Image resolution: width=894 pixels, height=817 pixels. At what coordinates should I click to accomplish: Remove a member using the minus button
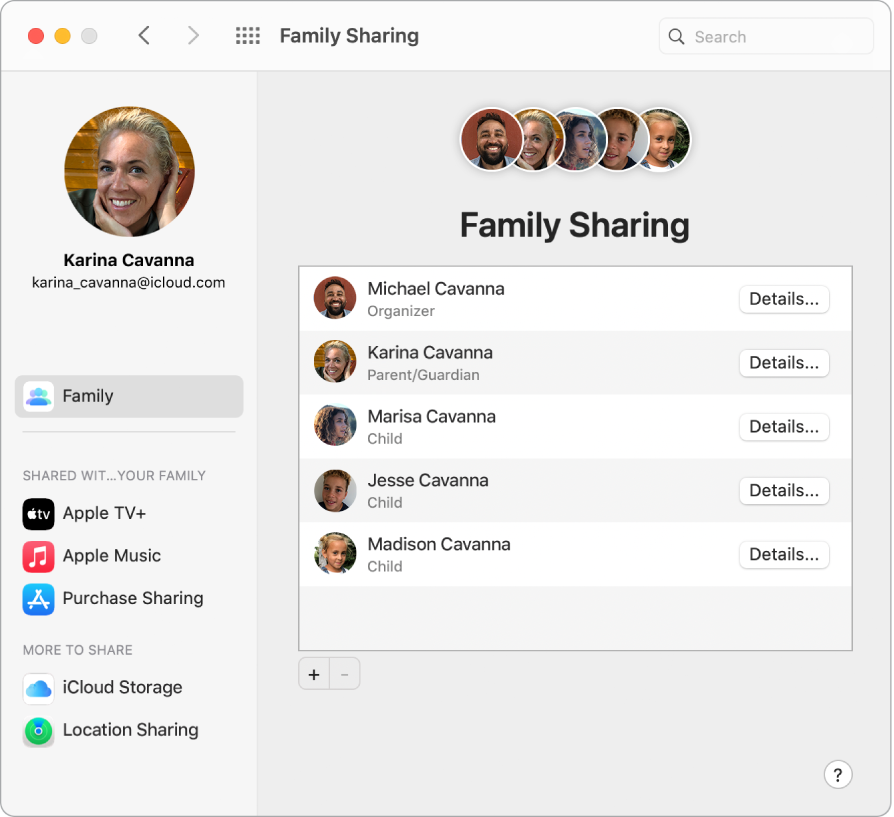(344, 673)
